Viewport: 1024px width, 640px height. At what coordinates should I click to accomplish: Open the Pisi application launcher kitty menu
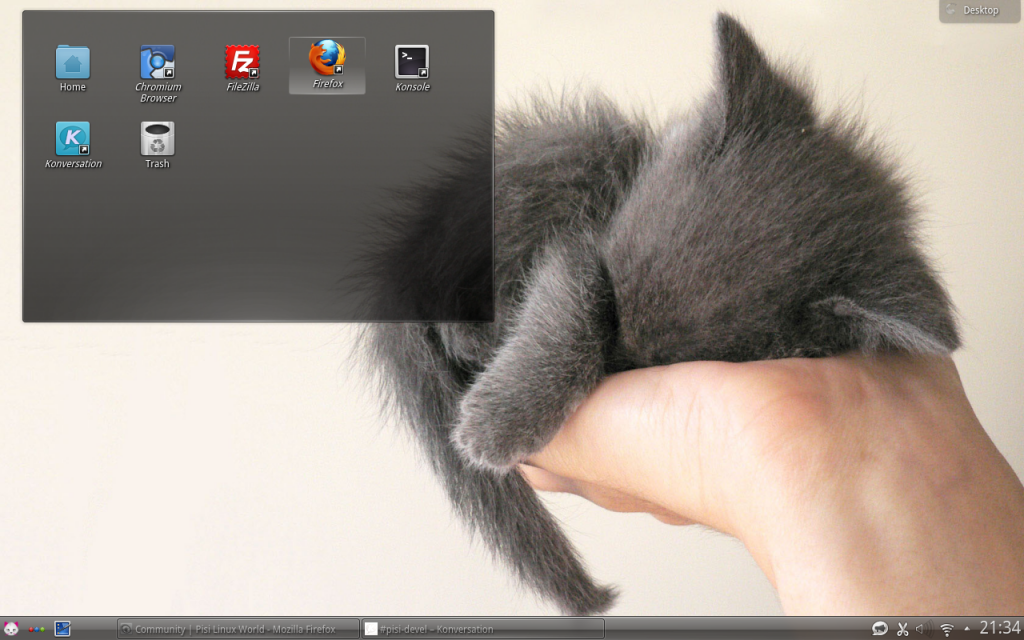11,628
